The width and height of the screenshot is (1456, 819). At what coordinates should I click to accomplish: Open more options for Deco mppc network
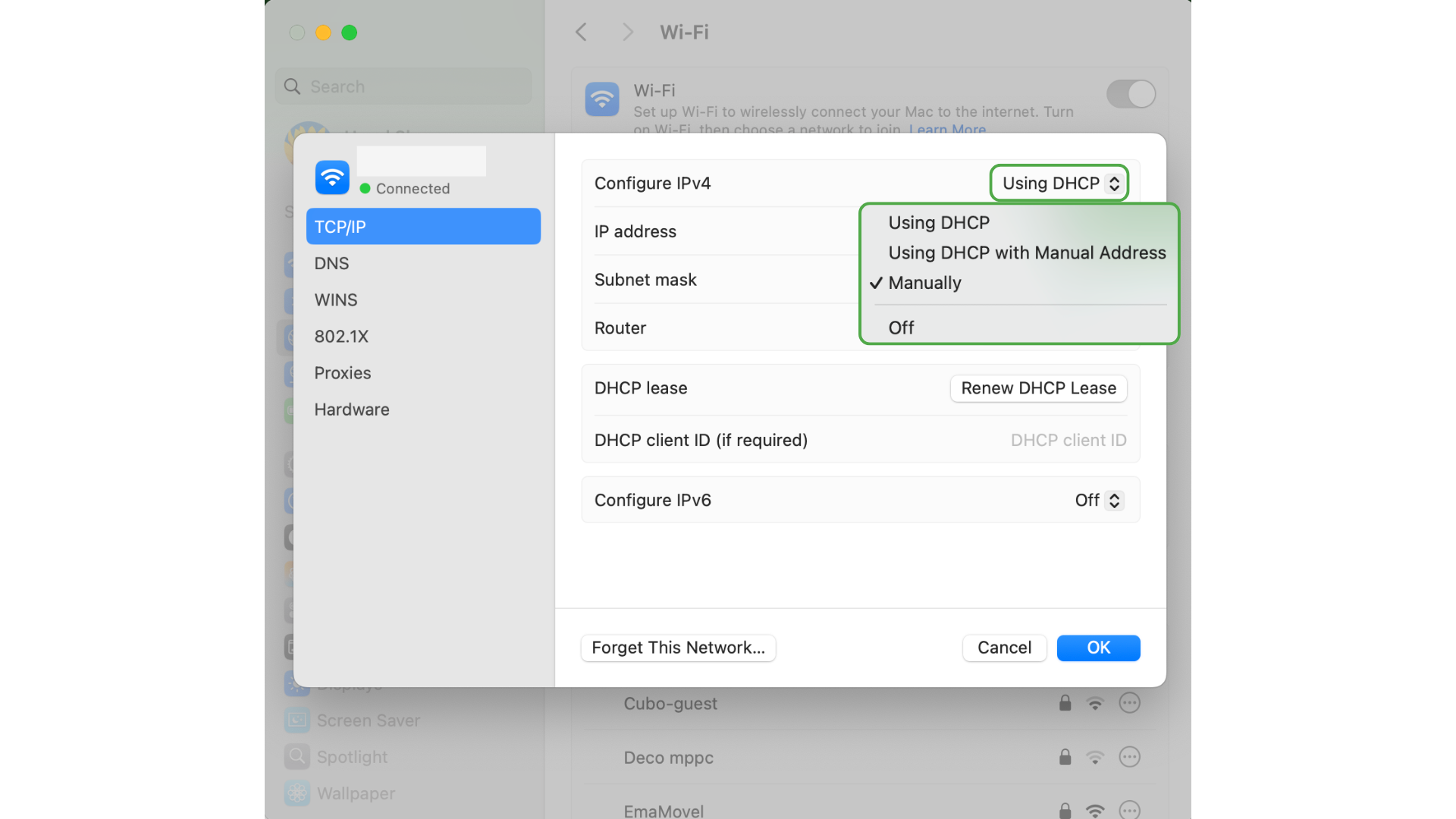tap(1129, 757)
